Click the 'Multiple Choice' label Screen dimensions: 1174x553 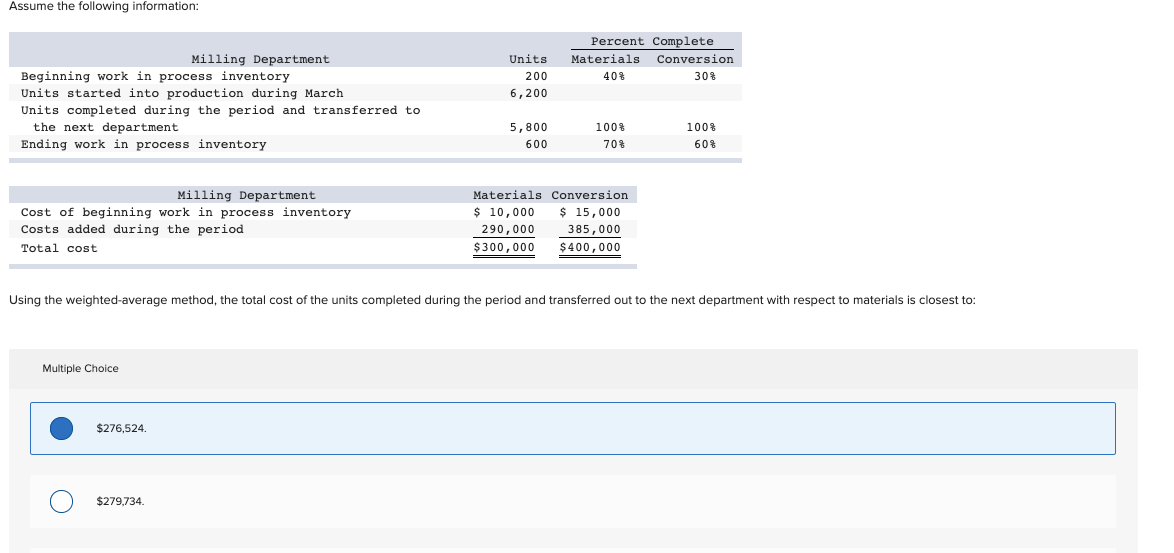click(x=80, y=368)
